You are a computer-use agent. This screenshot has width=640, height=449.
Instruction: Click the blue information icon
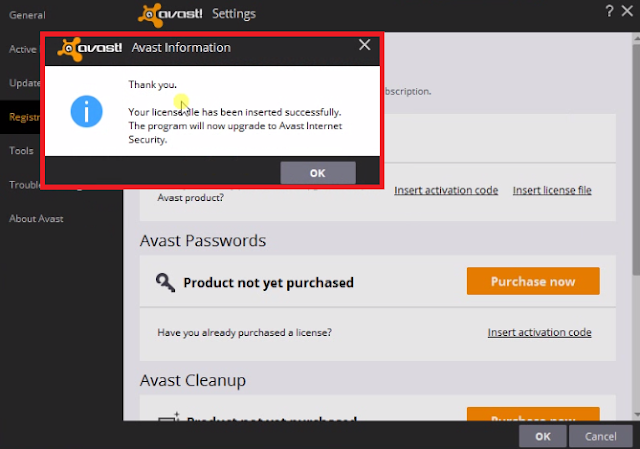tap(86, 111)
